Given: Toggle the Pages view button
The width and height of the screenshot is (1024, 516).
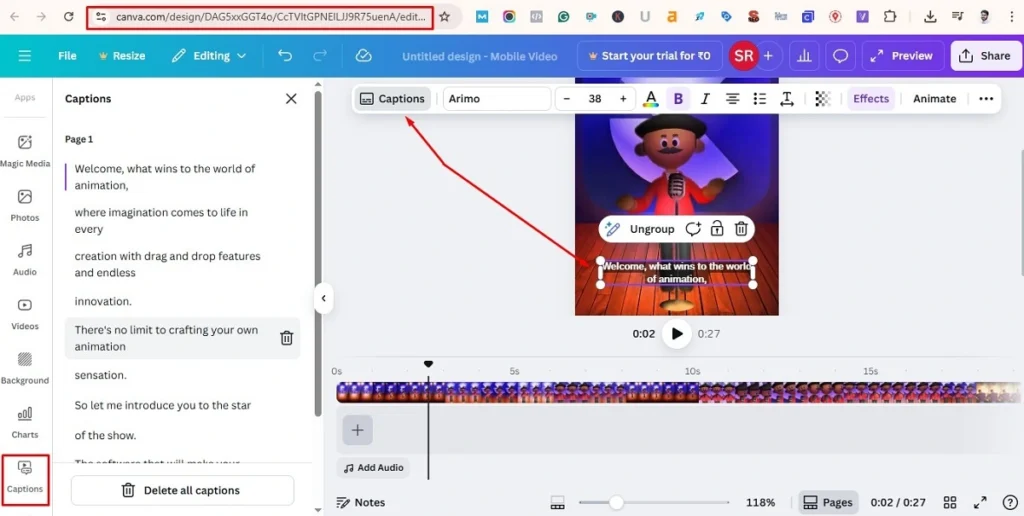Looking at the screenshot, I should [x=828, y=502].
